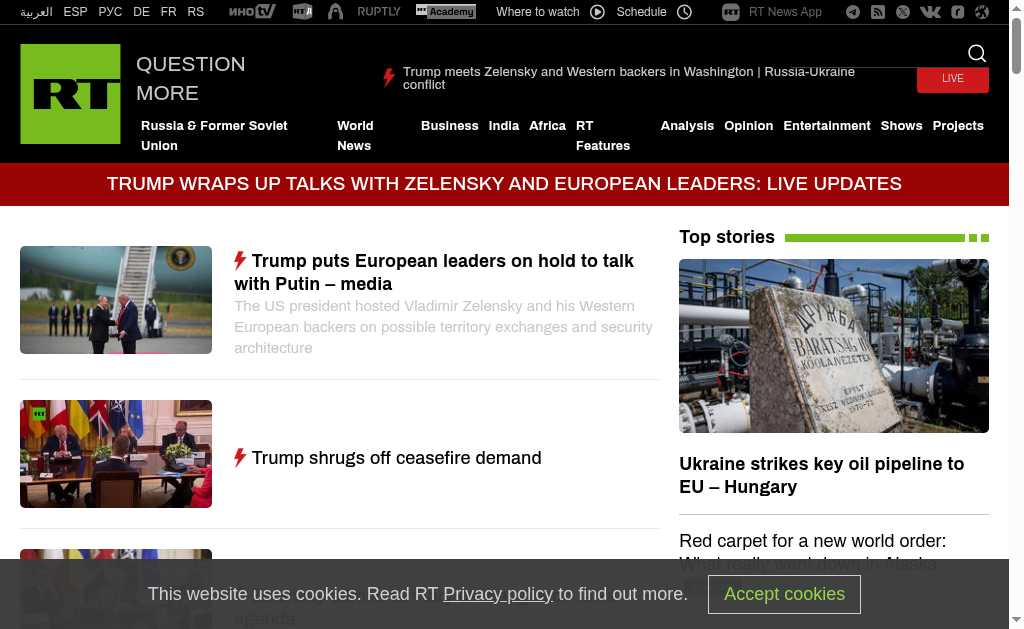This screenshot has height=629, width=1024.
Task: Accept cookies on the banner
Action: point(784,594)
